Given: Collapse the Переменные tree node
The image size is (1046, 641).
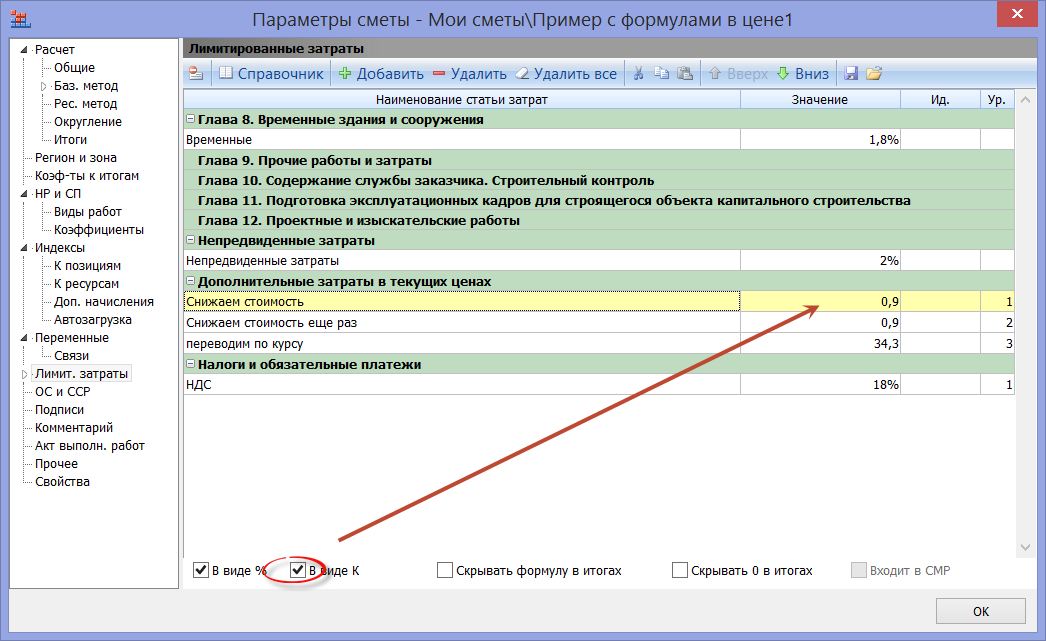Looking at the screenshot, I should (24, 338).
